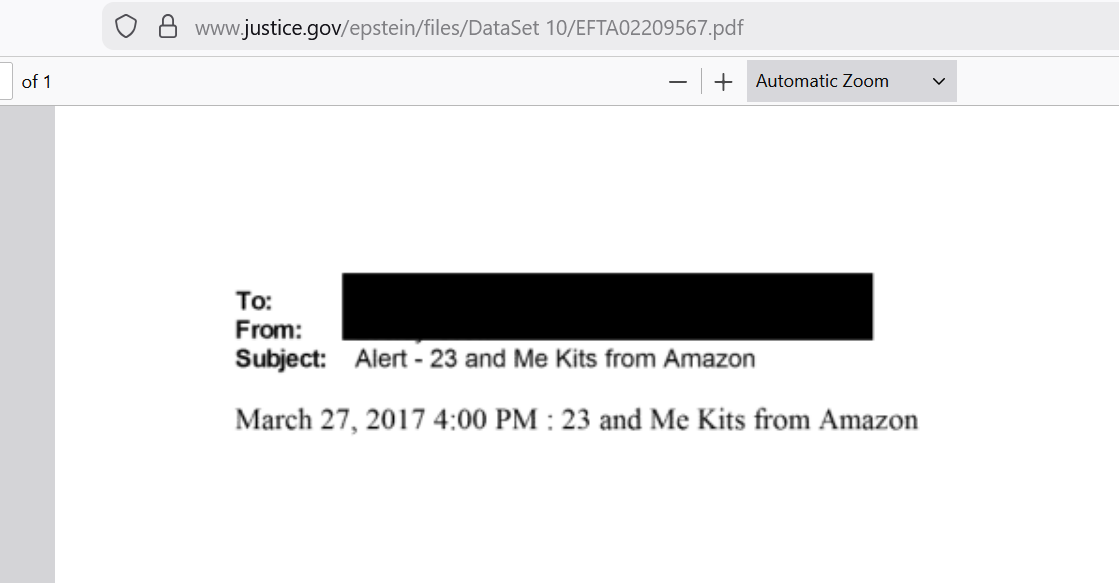The width and height of the screenshot is (1119, 583).
Task: Click the "March 27, 2017" date text
Action: click(x=330, y=420)
